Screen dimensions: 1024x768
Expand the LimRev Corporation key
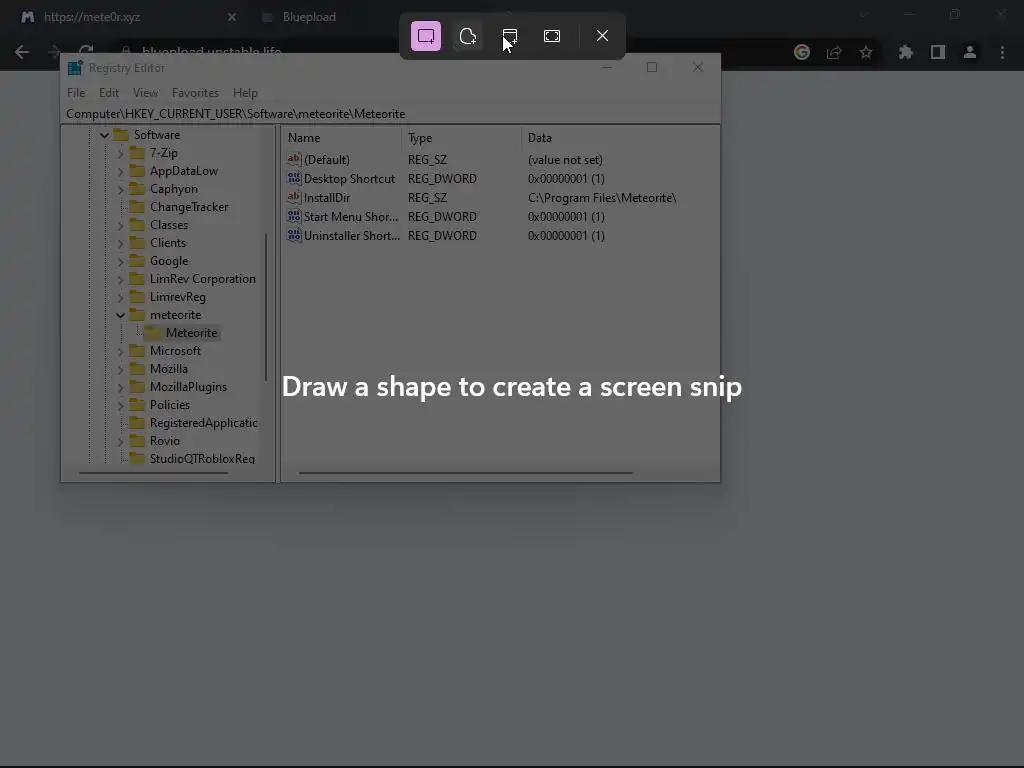[120, 280]
